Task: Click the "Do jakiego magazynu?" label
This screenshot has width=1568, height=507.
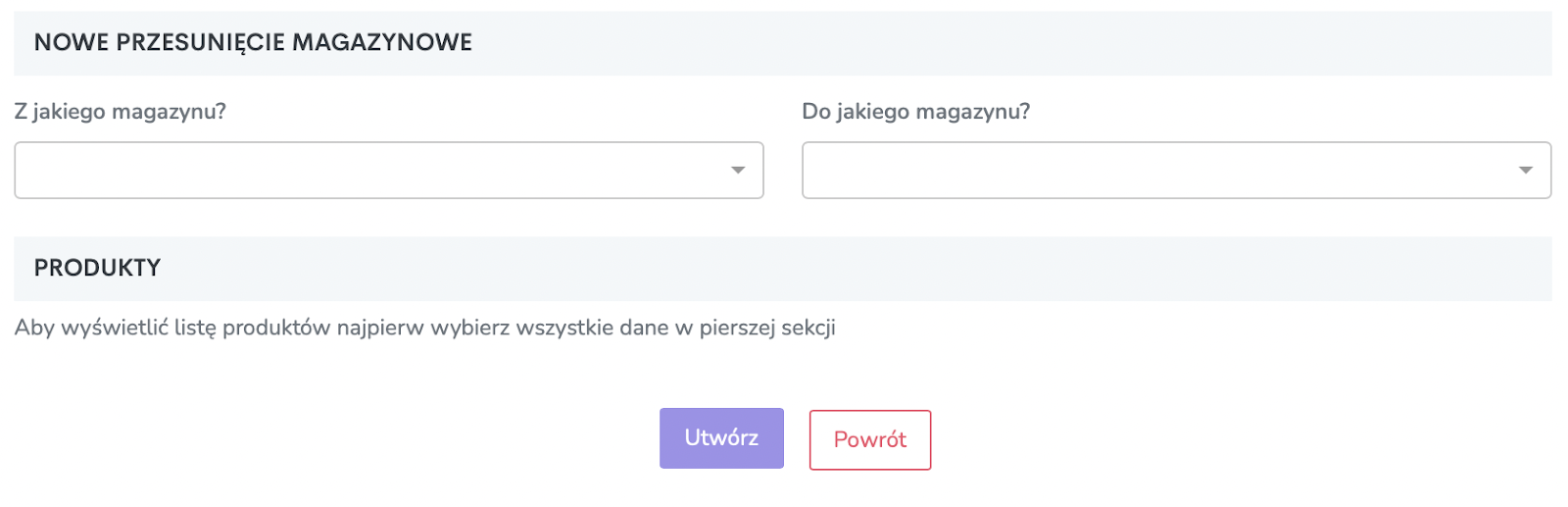Action: [916, 112]
